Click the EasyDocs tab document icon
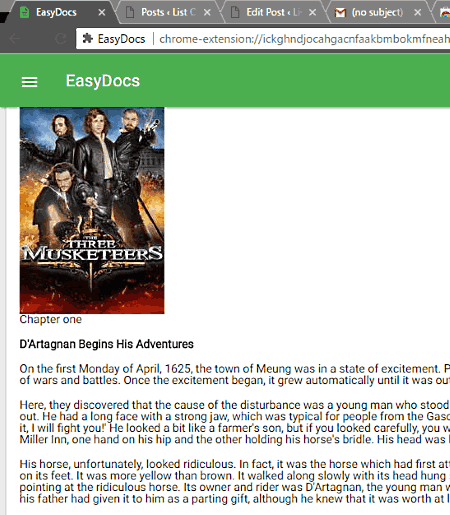 click(24, 12)
